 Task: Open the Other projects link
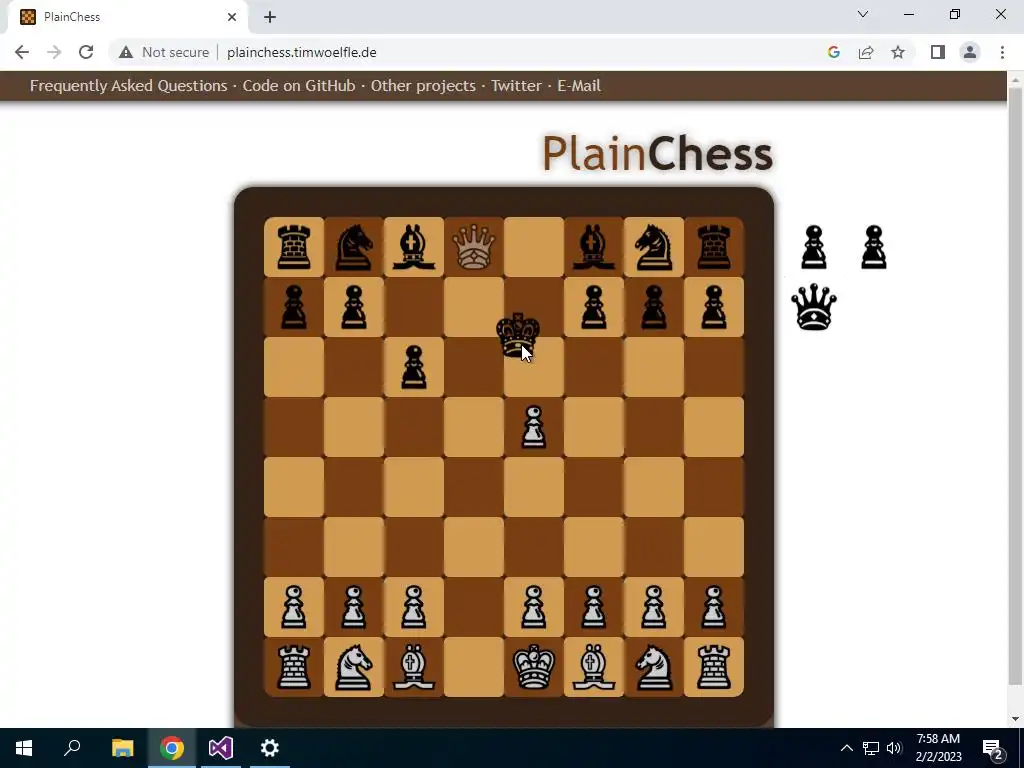click(423, 86)
